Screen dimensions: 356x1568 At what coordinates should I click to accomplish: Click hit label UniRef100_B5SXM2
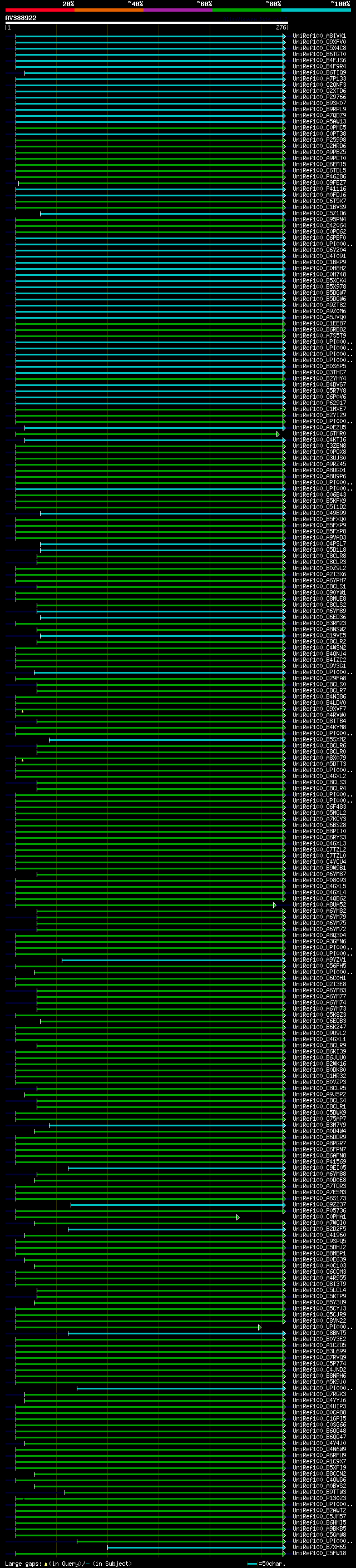[x=319, y=740]
